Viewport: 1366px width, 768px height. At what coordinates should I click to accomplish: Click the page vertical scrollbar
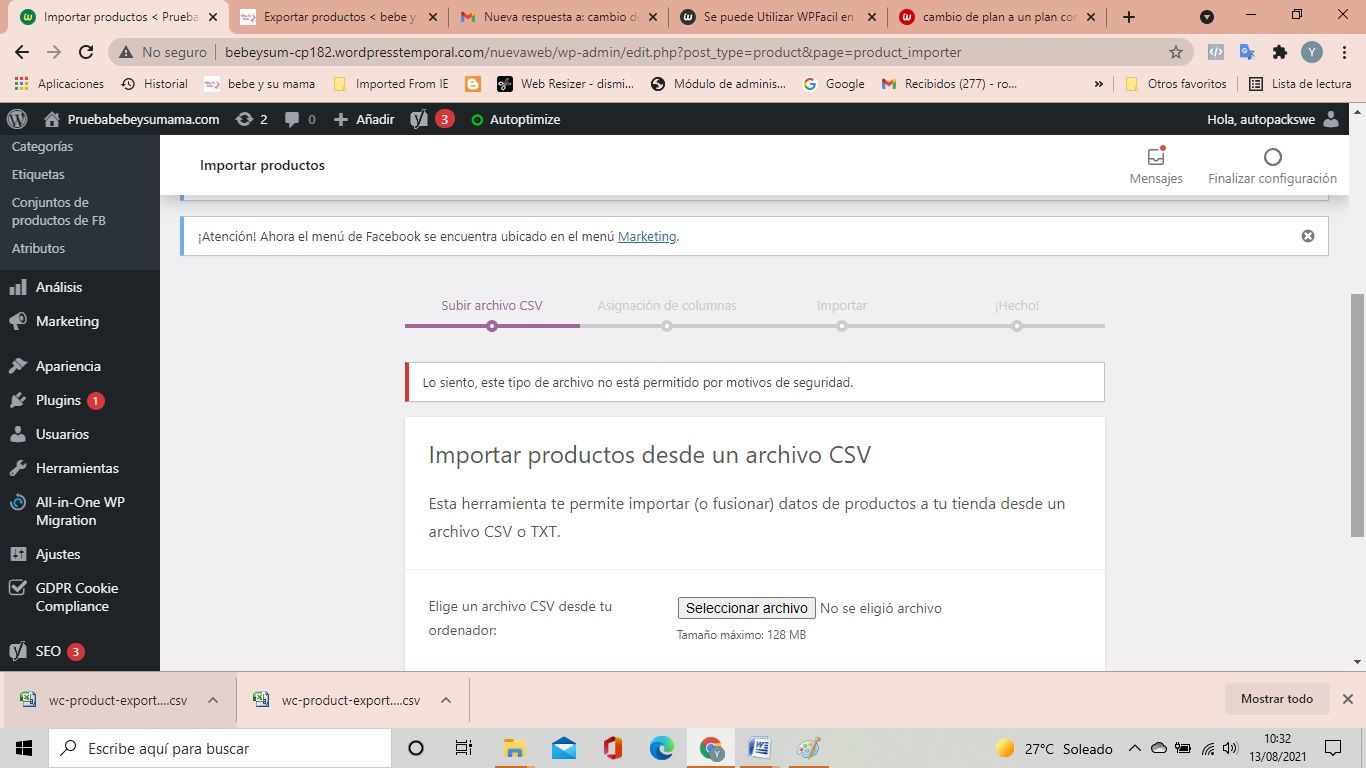[x=1357, y=415]
